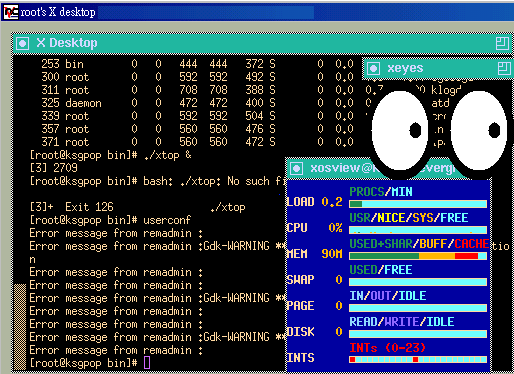Image resolution: width=514 pixels, height=374 pixels.
Task: Click the IN/OUT/IDLE legend text
Action: coord(388,296)
